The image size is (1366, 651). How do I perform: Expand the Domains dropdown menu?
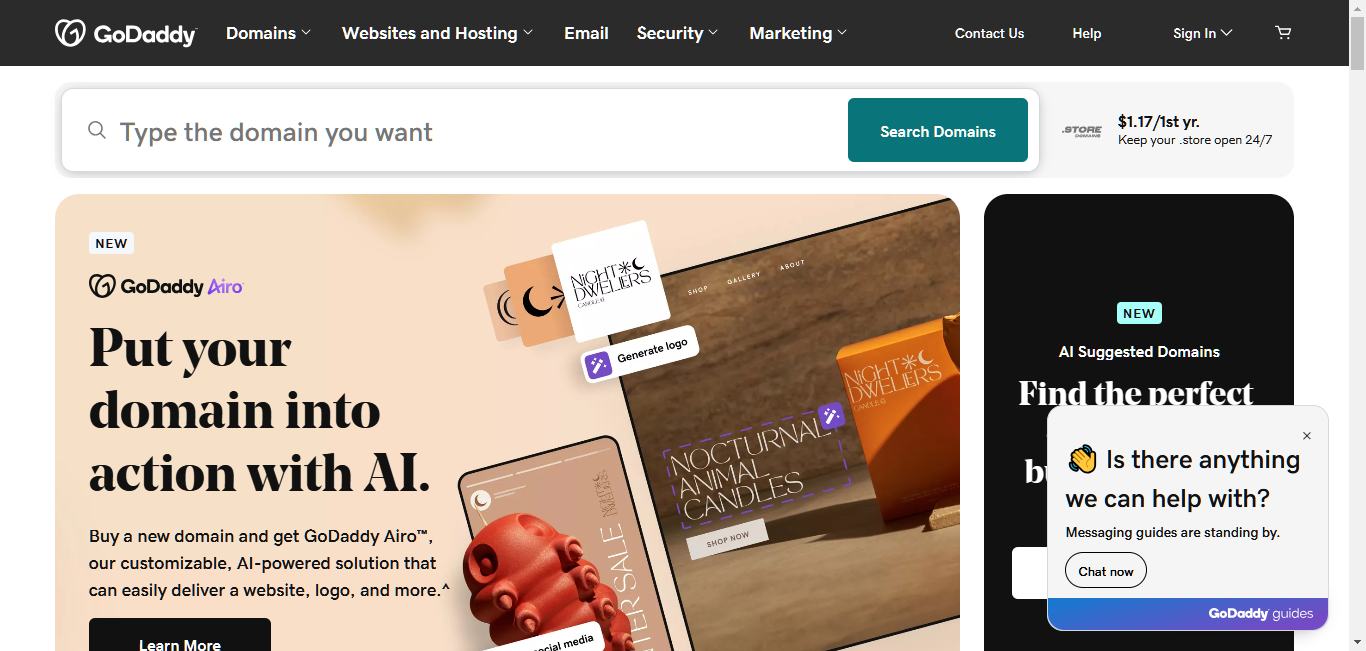(x=268, y=33)
